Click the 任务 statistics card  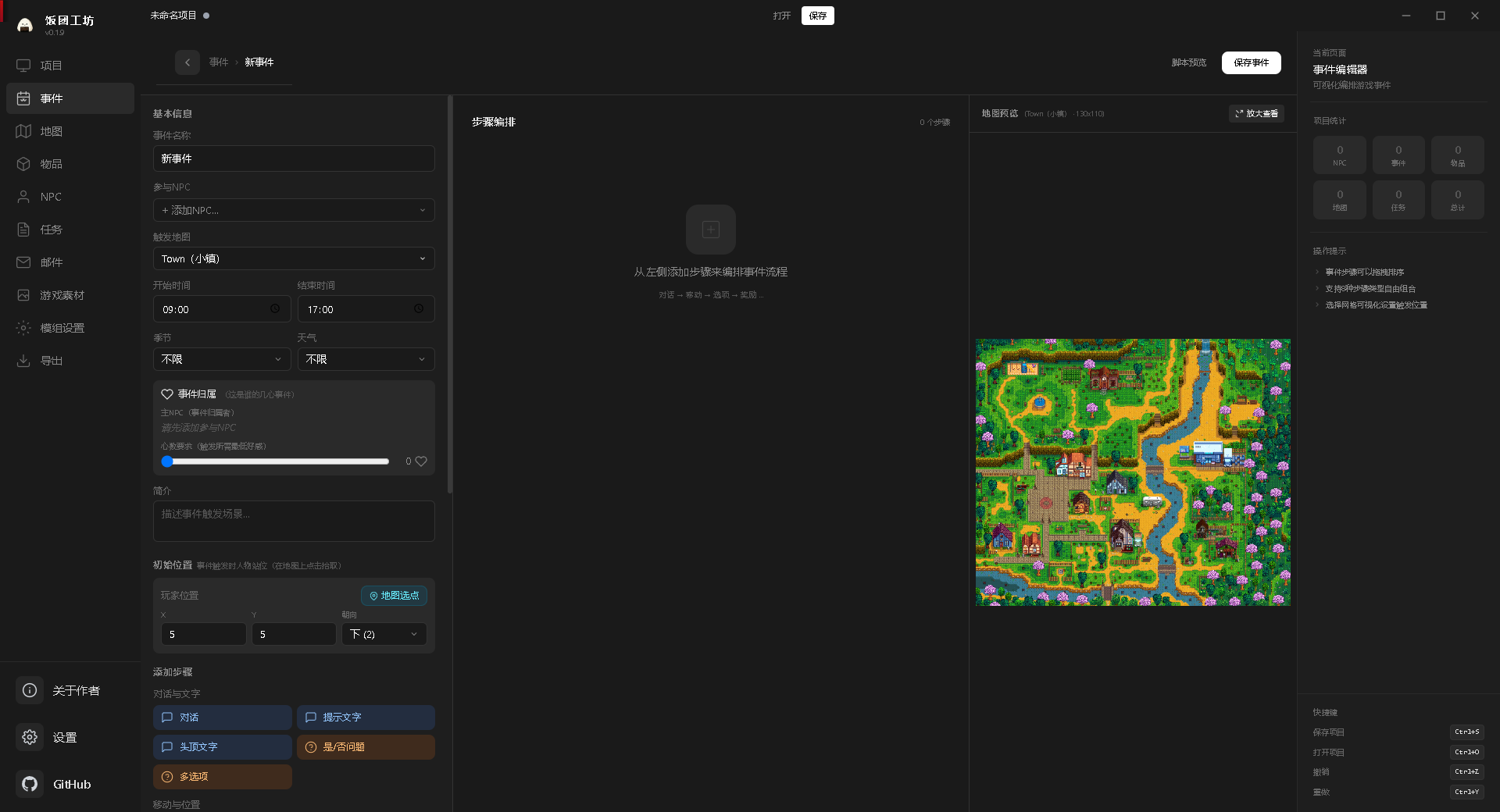click(x=1398, y=200)
